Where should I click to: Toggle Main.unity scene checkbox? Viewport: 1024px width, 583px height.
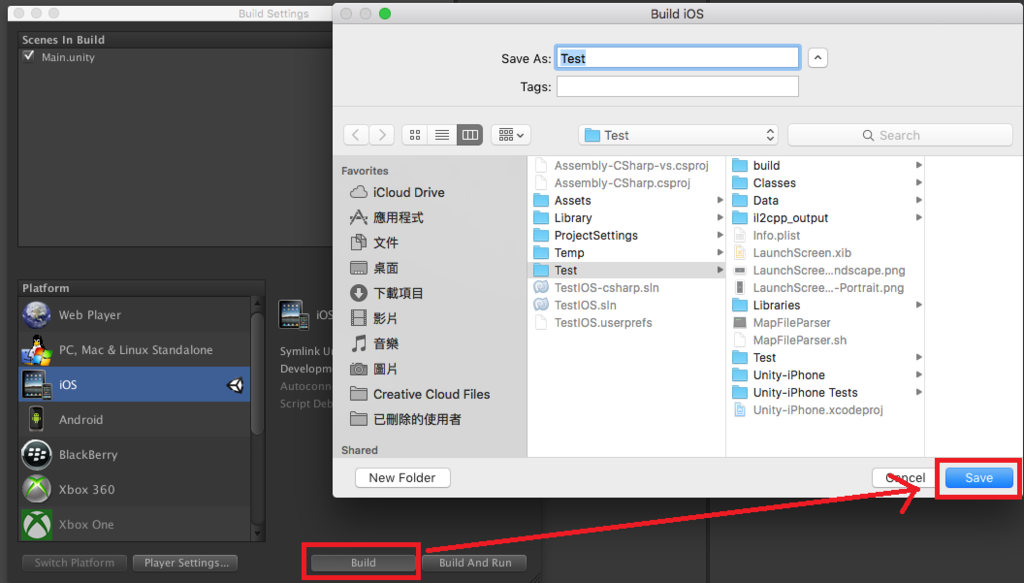[29, 56]
